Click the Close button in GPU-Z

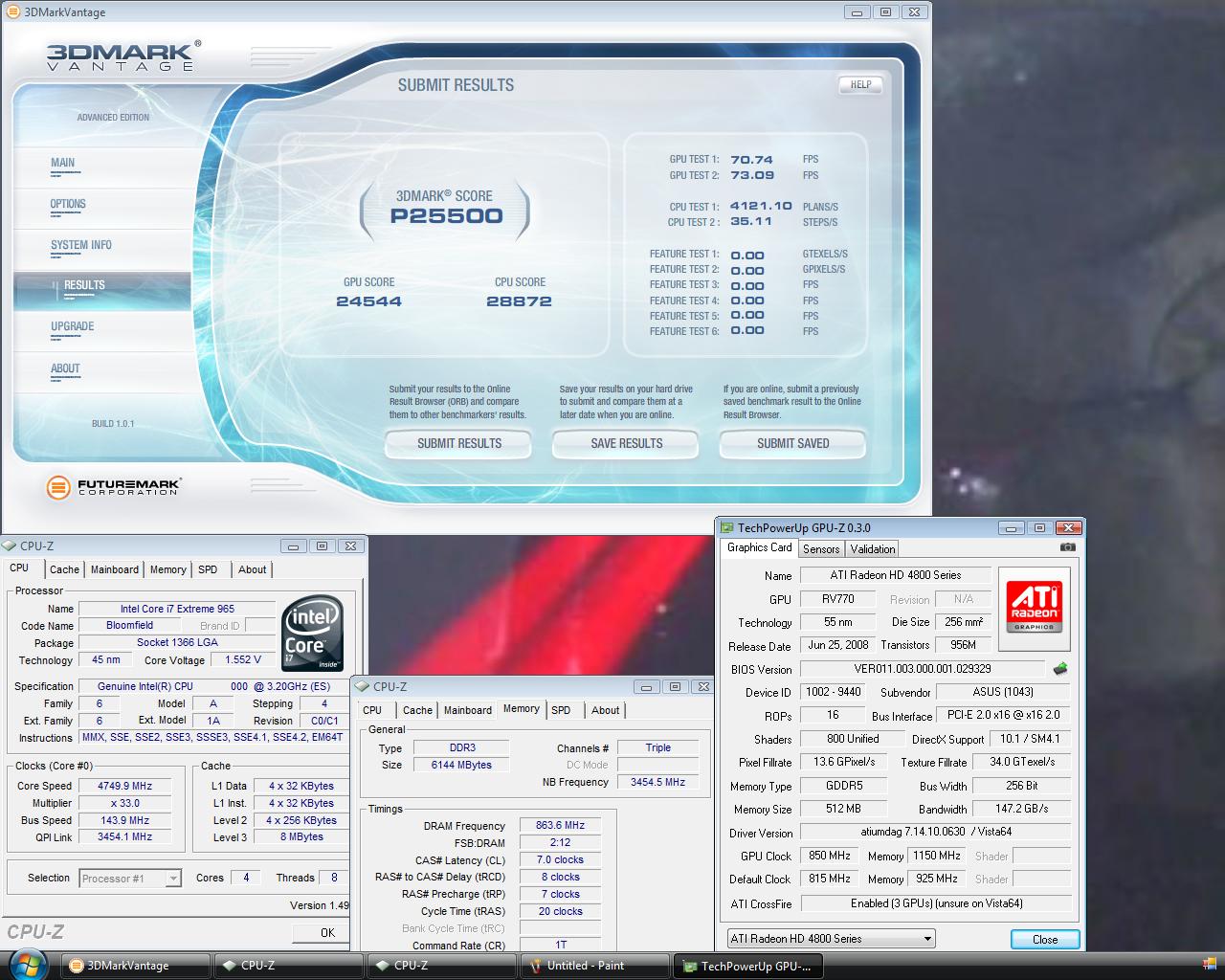[1045, 940]
